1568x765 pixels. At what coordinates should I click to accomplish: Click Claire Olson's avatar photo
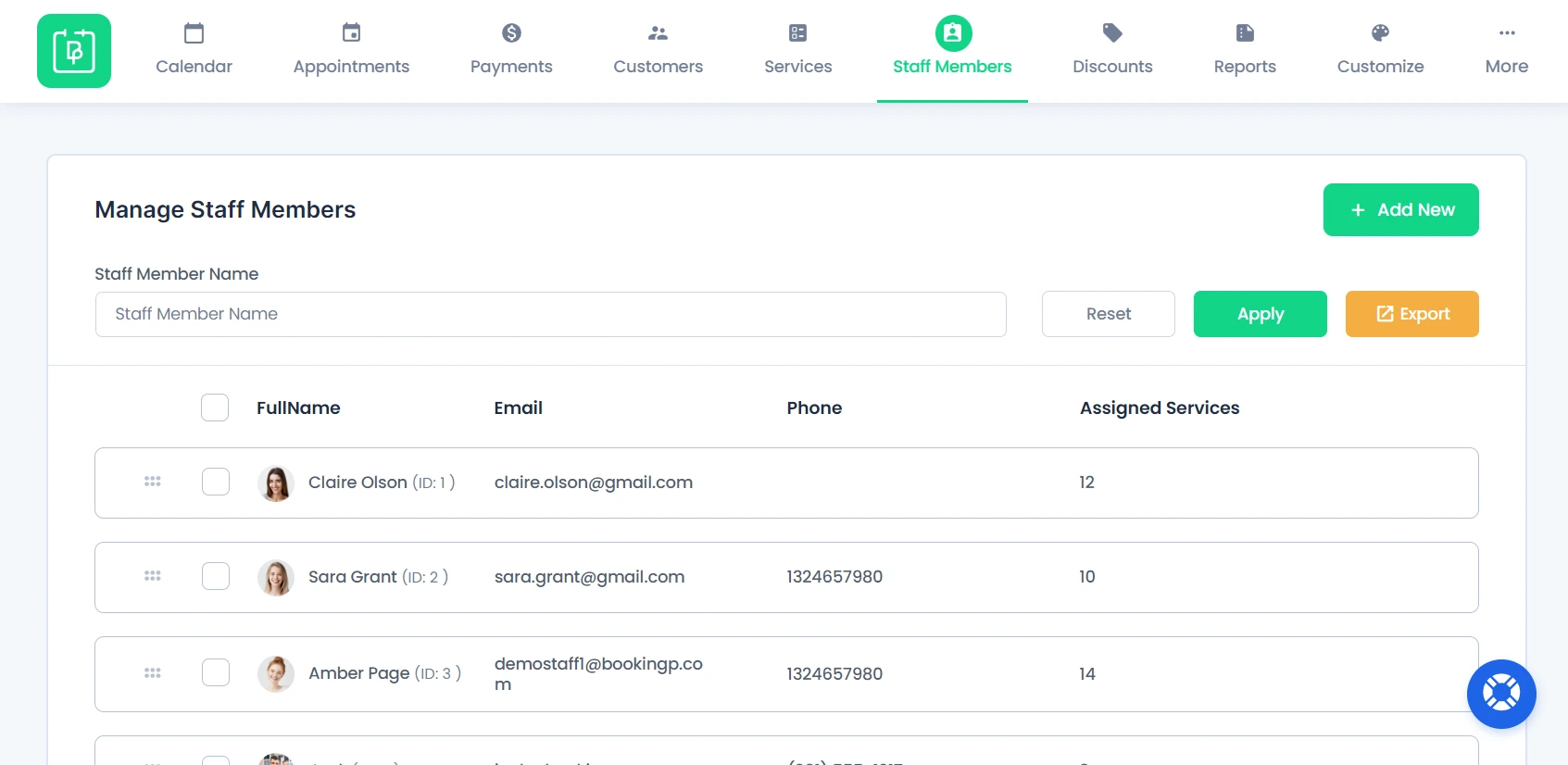click(276, 483)
